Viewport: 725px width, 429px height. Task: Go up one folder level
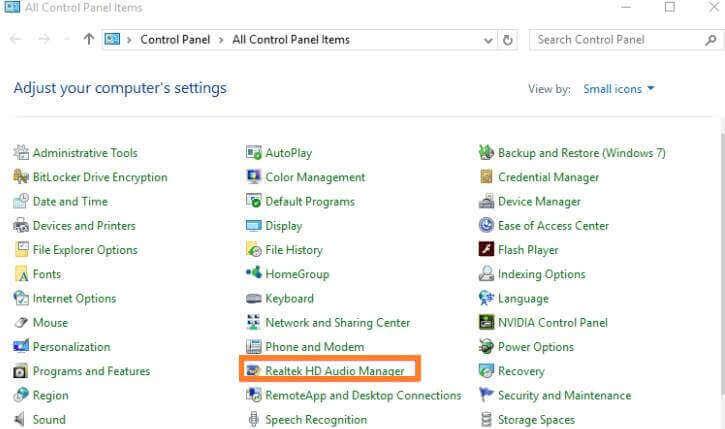88,39
